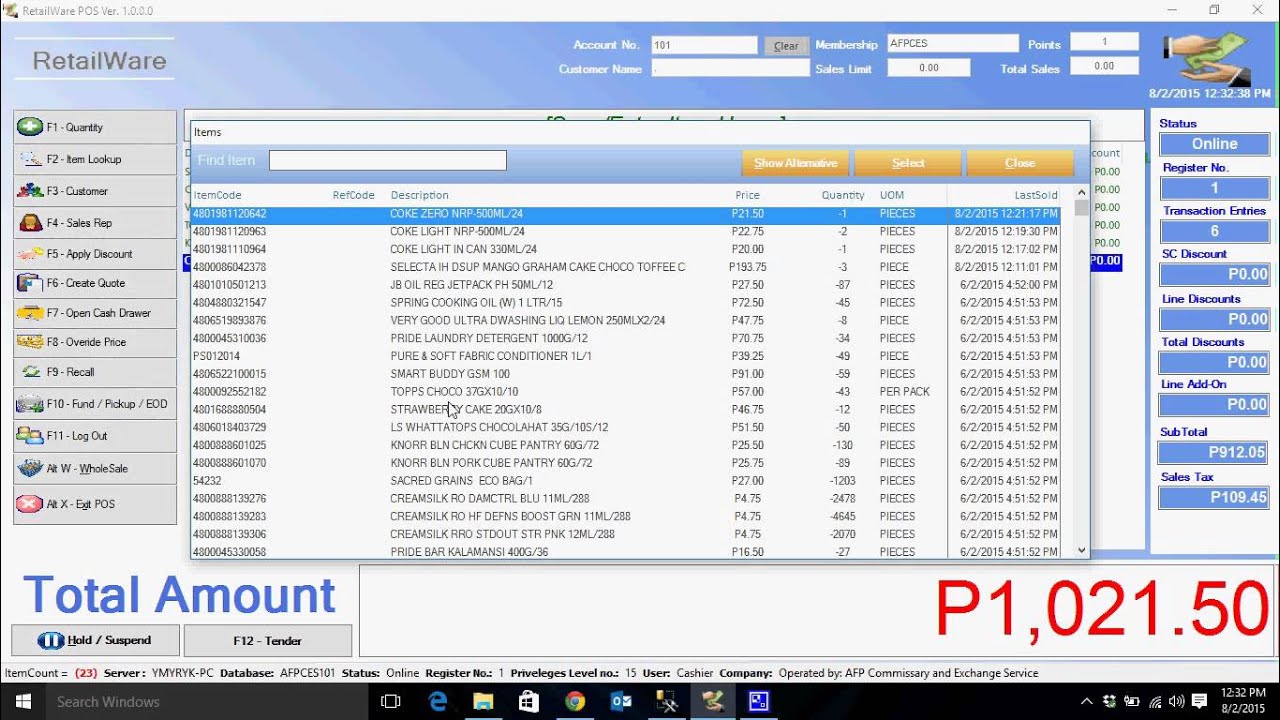Sort items by the ItemCode column header

click(217, 195)
